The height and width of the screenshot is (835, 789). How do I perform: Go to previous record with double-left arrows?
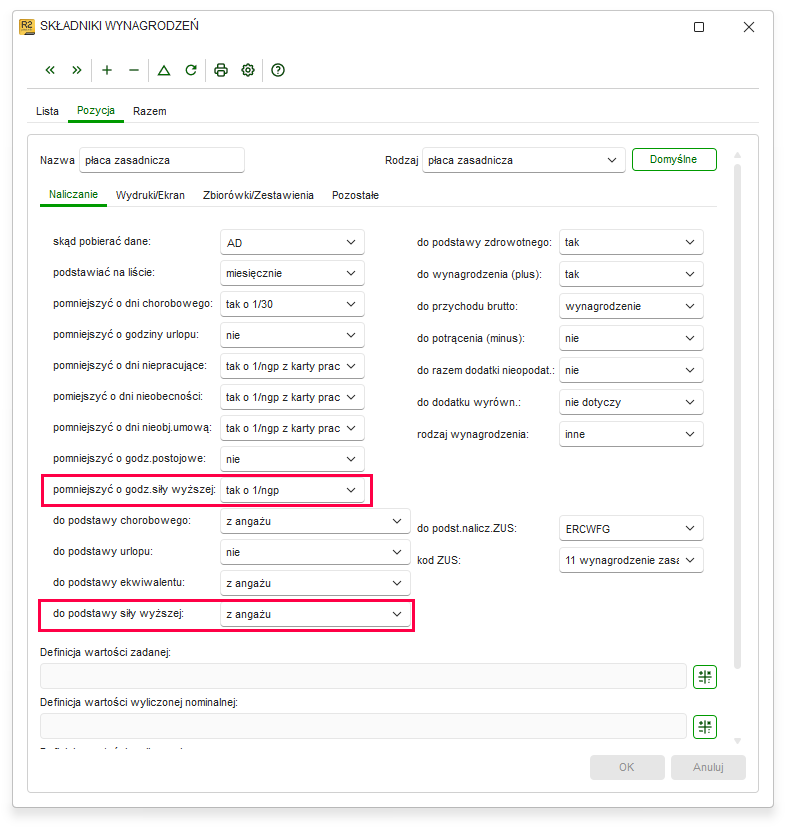tap(50, 70)
